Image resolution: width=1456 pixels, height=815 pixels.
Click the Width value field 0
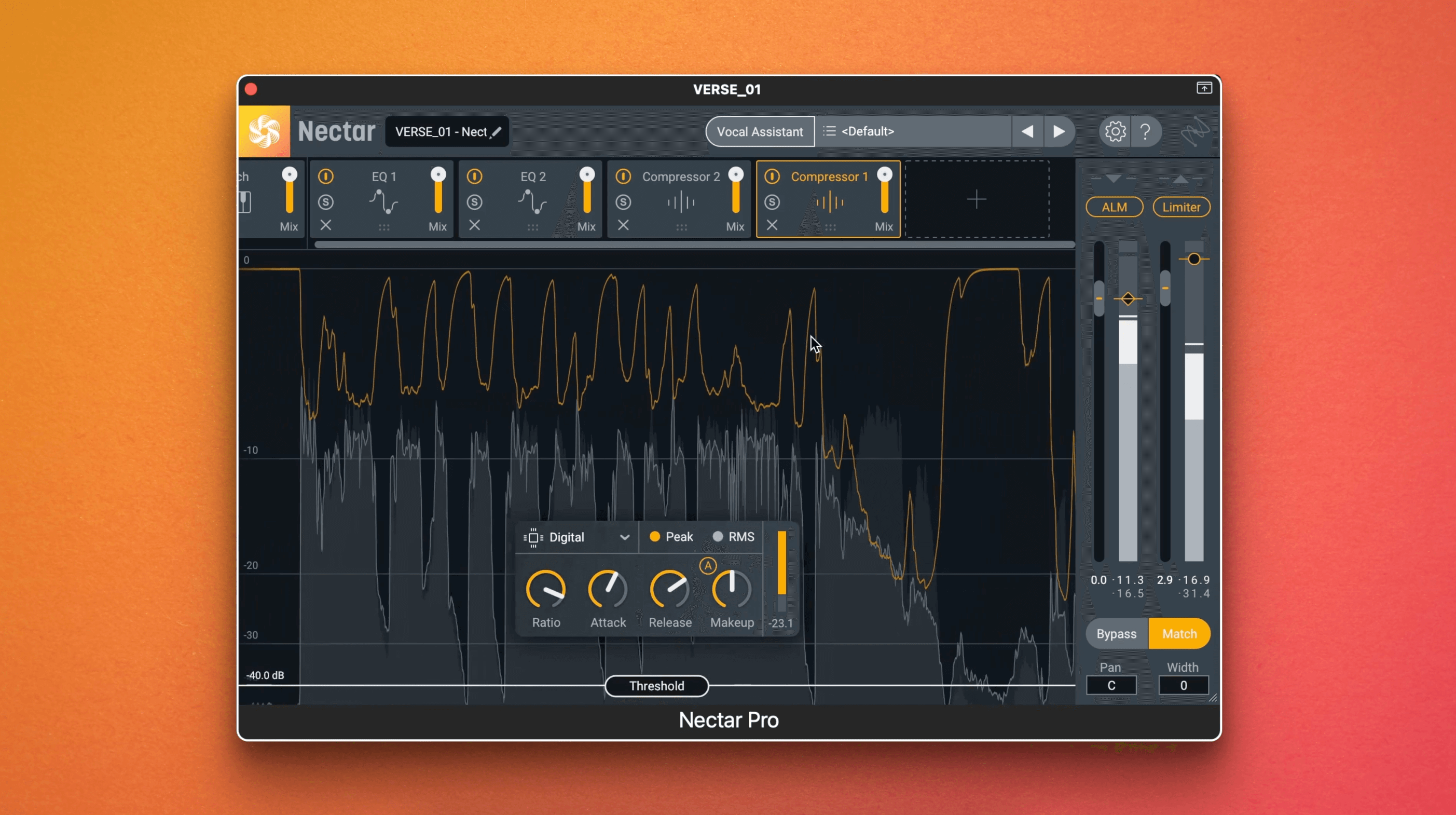click(x=1183, y=685)
